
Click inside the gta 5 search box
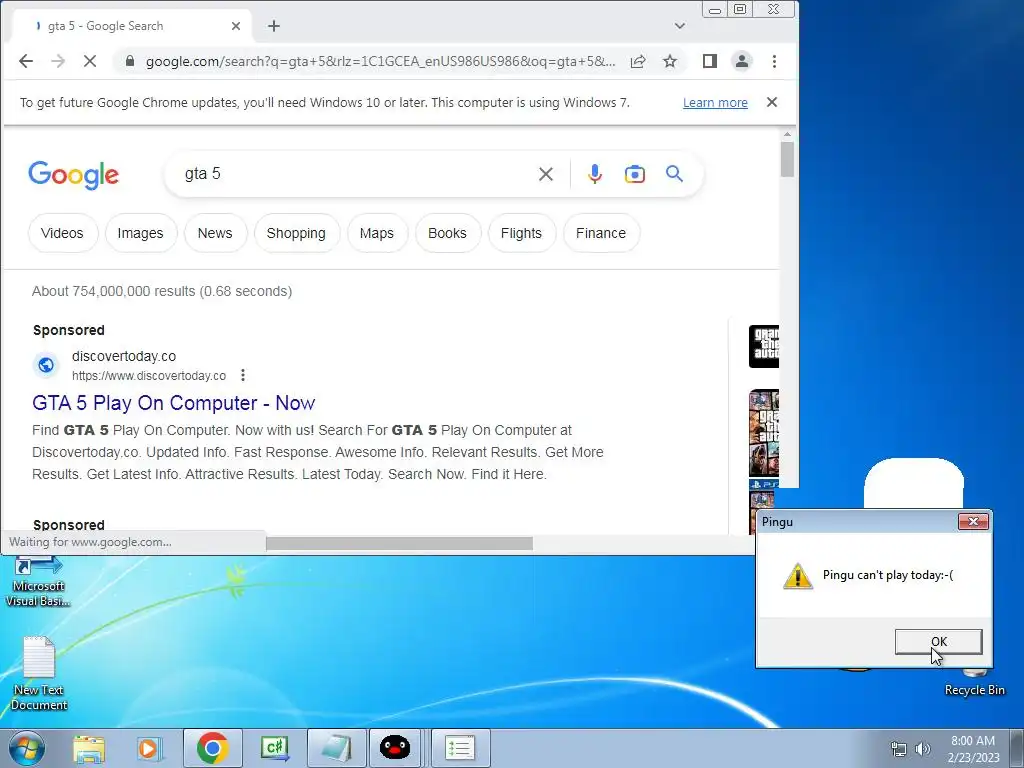tap(353, 174)
